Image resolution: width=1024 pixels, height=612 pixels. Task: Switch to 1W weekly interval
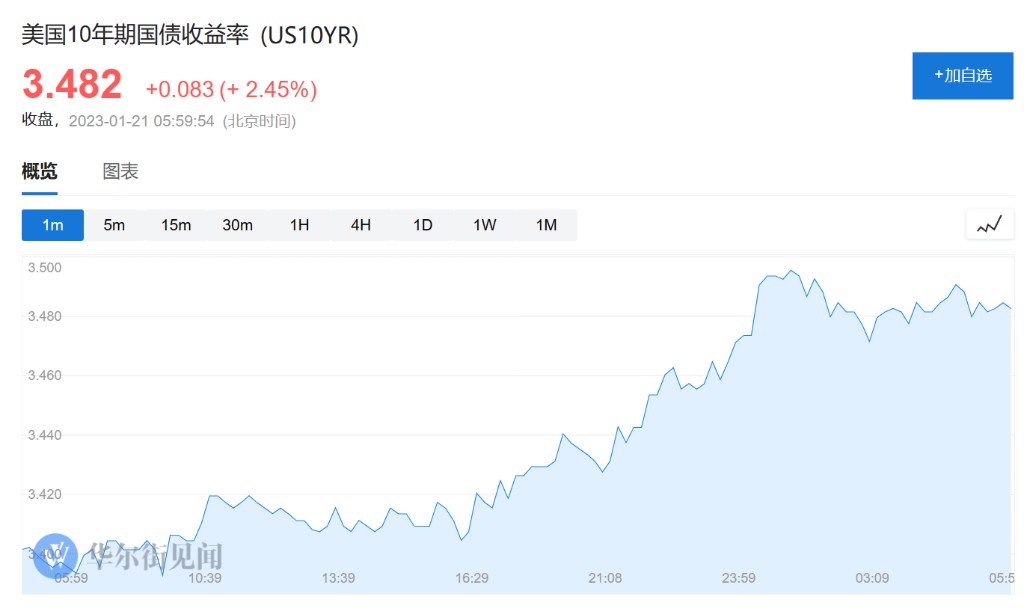coord(484,225)
